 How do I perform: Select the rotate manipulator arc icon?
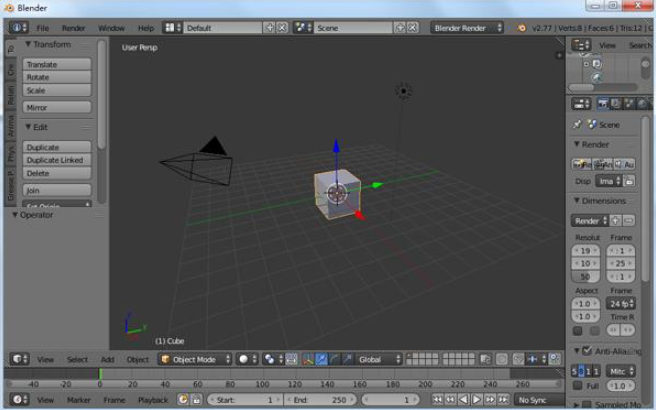[334, 359]
